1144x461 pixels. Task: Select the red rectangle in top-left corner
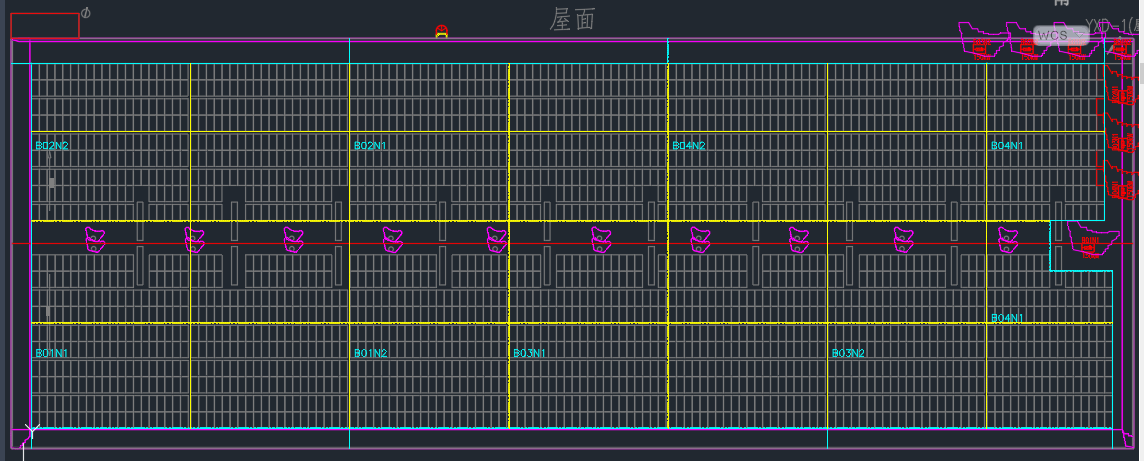[44, 26]
